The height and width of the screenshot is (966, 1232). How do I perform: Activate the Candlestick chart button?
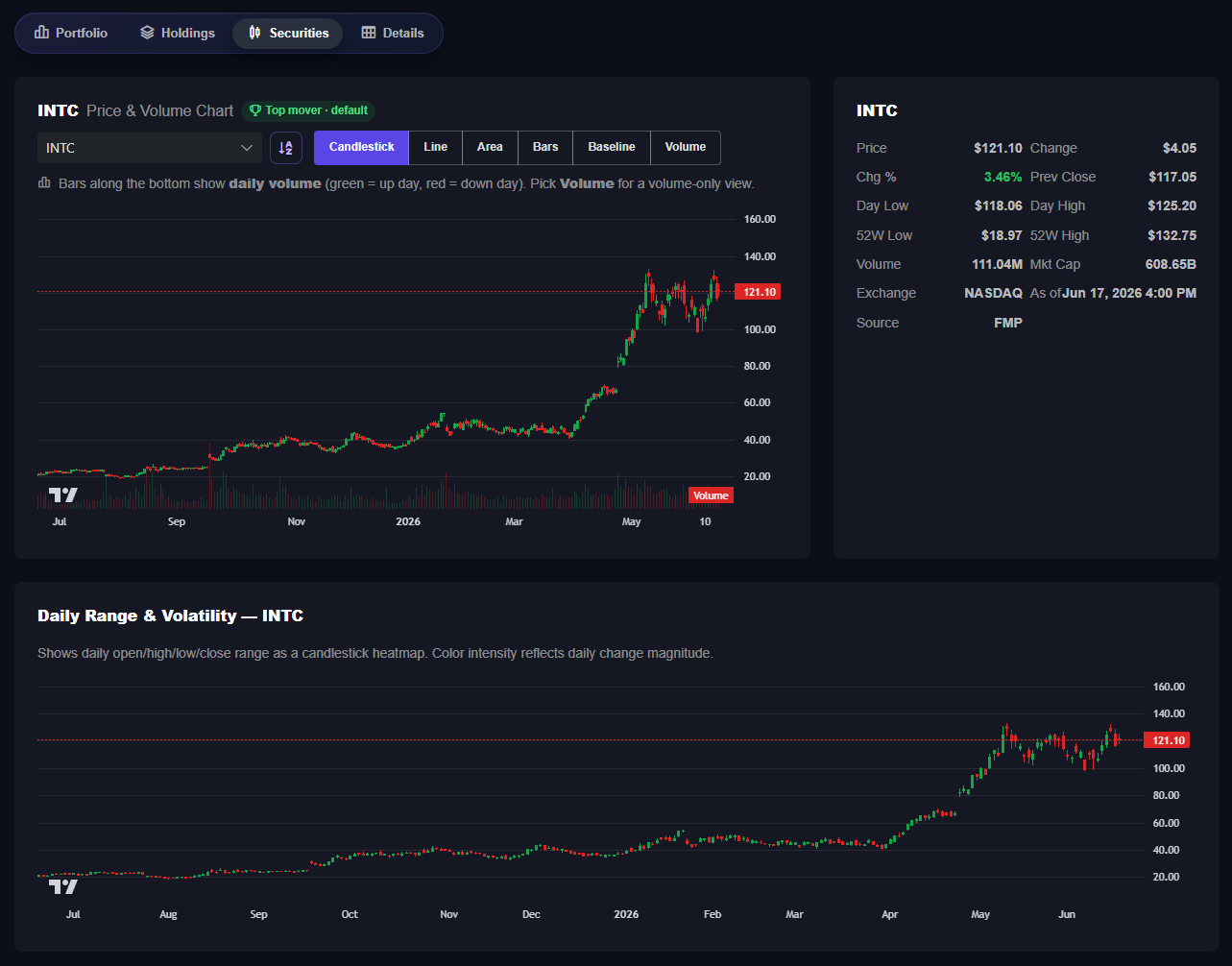tap(362, 148)
